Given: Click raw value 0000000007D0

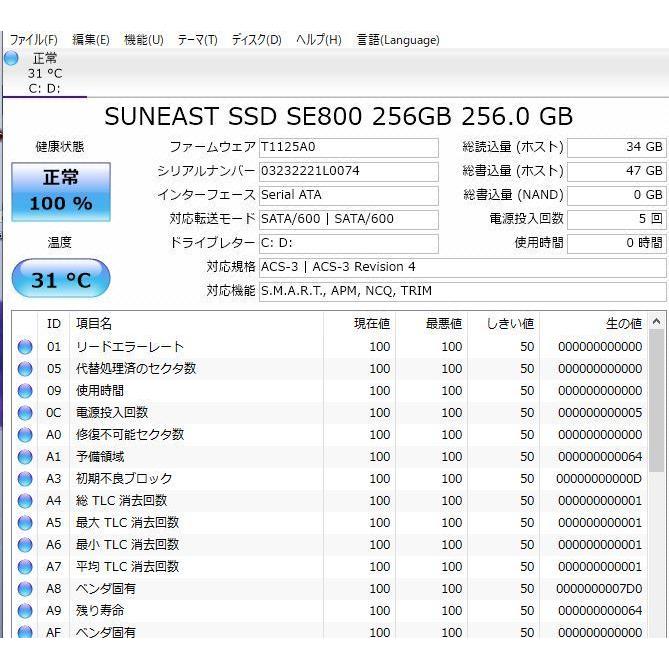Looking at the screenshot, I should (599, 589).
